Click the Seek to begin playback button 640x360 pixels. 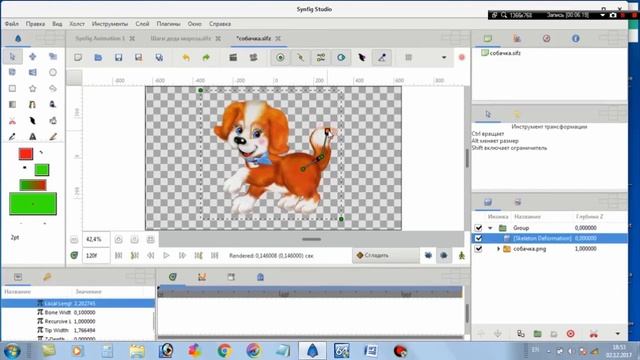click(118, 256)
